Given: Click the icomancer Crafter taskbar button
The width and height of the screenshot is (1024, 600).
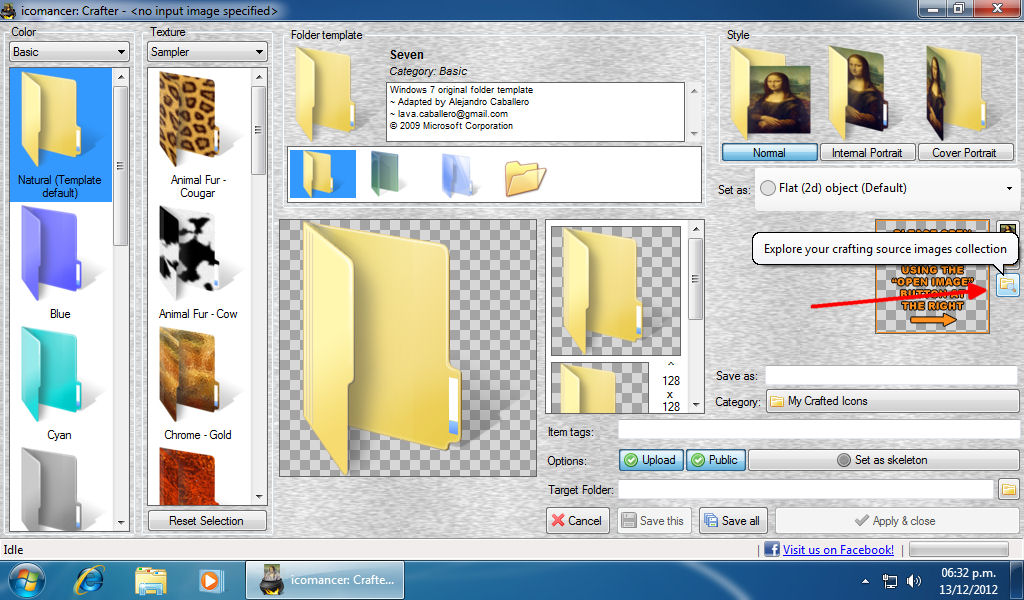Looking at the screenshot, I should [325, 580].
